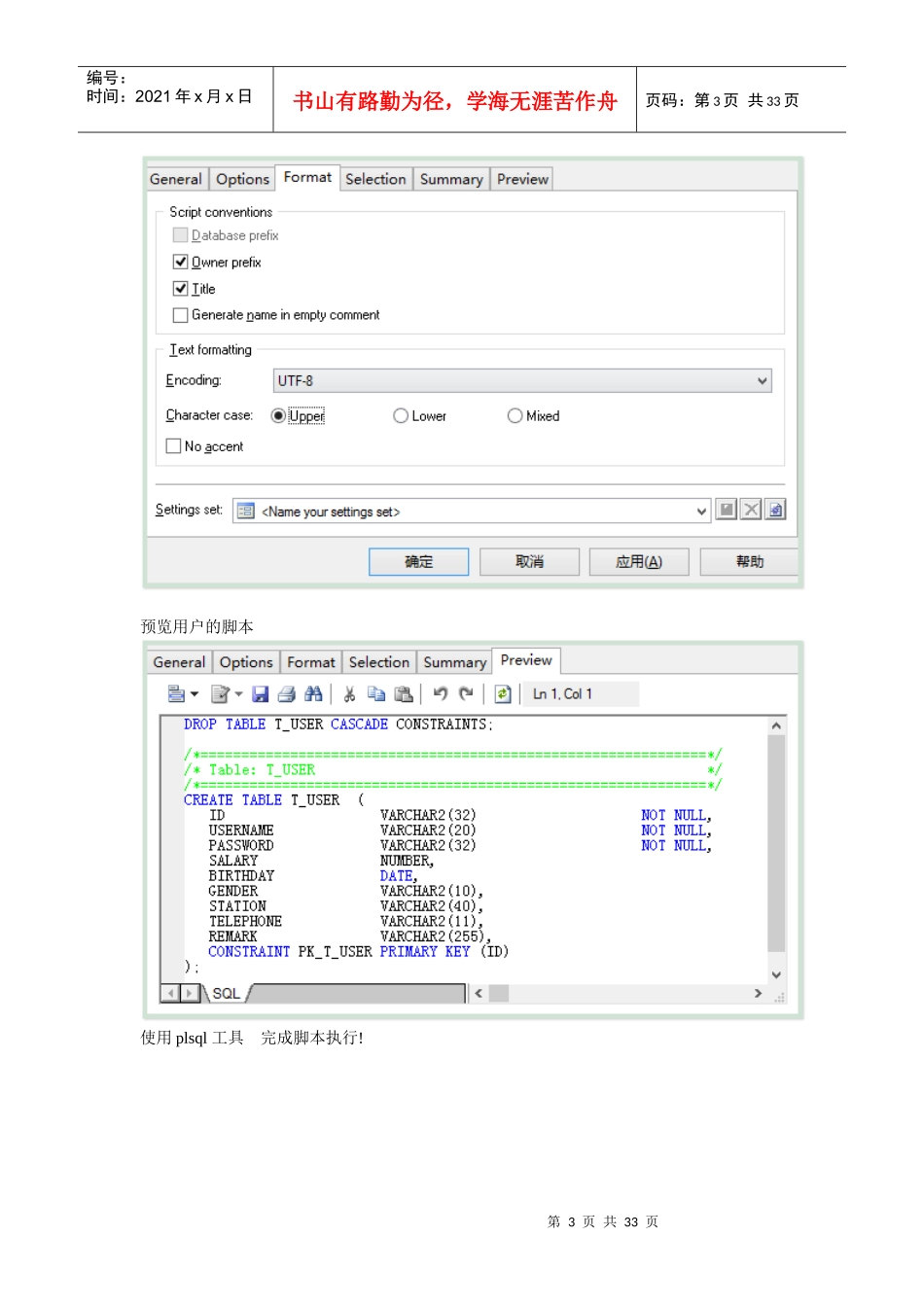924x1307 pixels.
Task: Click save settings set icon
Action: (x=727, y=510)
